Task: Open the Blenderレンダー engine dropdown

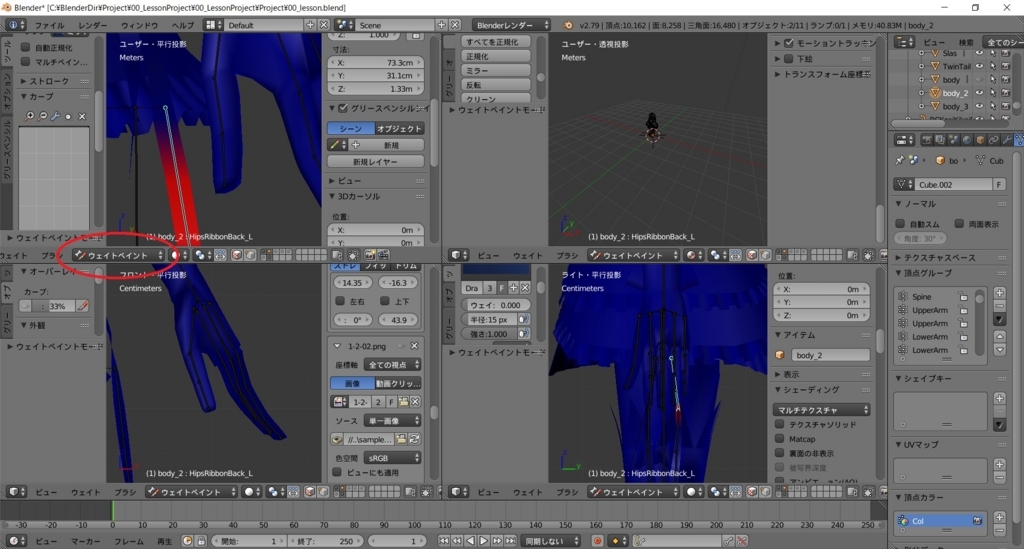Action: pos(511,25)
